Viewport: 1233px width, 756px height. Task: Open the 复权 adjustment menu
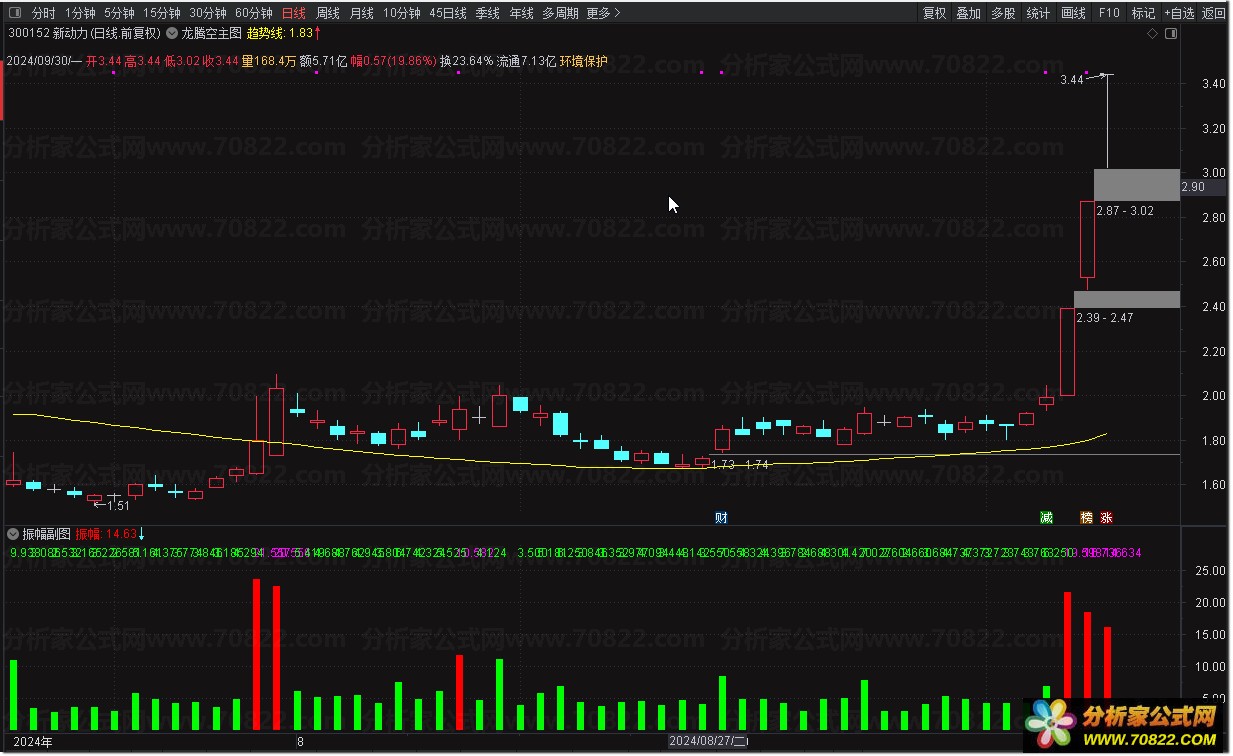pyautogui.click(x=934, y=13)
